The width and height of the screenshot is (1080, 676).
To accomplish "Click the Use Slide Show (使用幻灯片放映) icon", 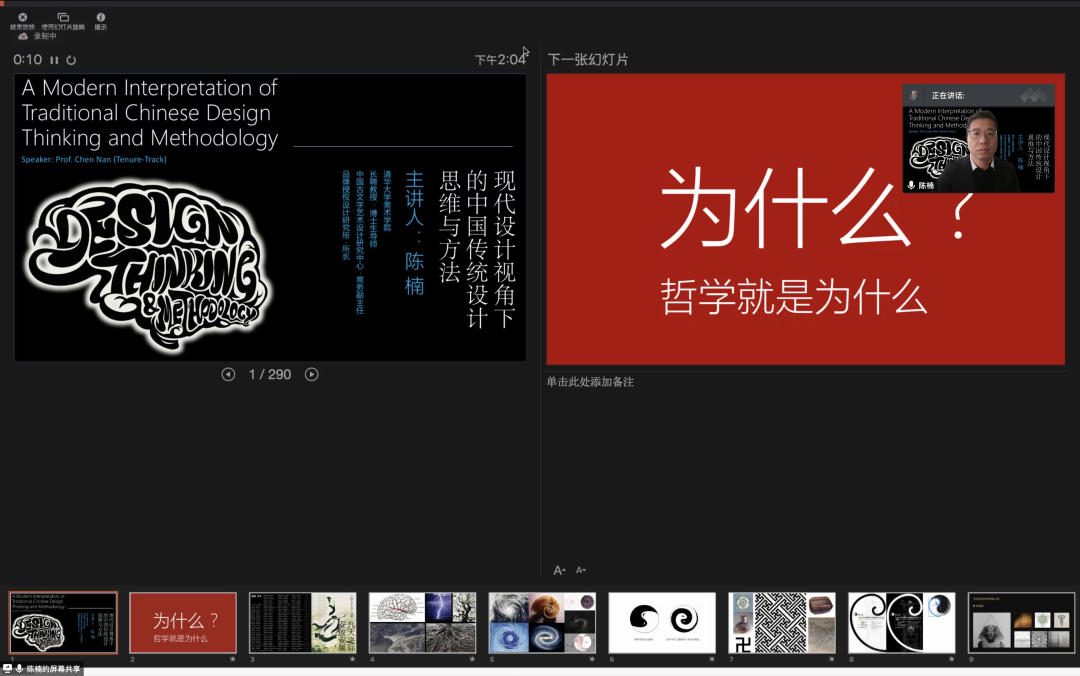I will tap(63, 17).
